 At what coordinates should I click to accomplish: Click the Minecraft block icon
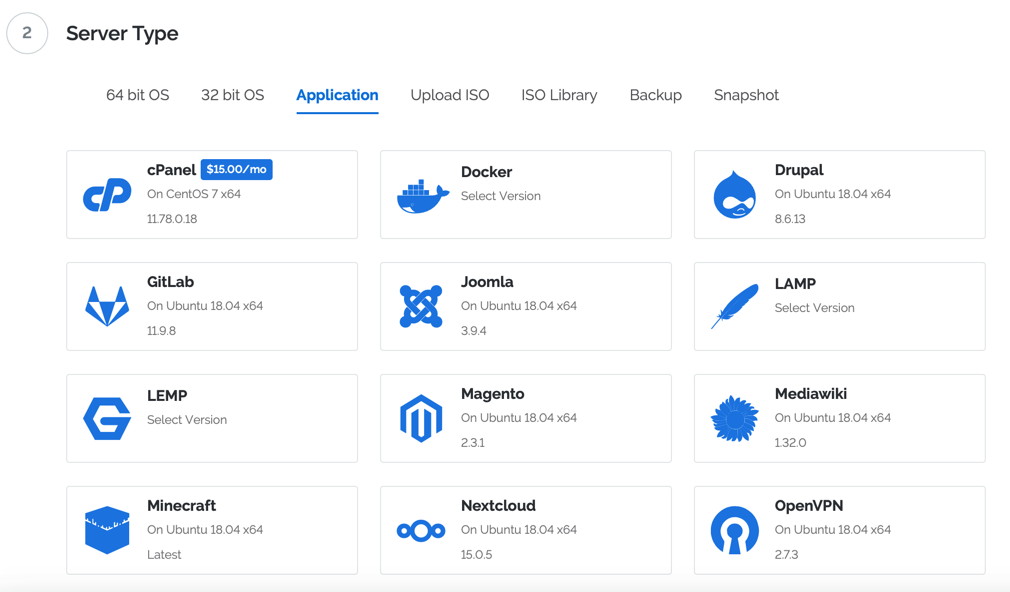pos(107,530)
